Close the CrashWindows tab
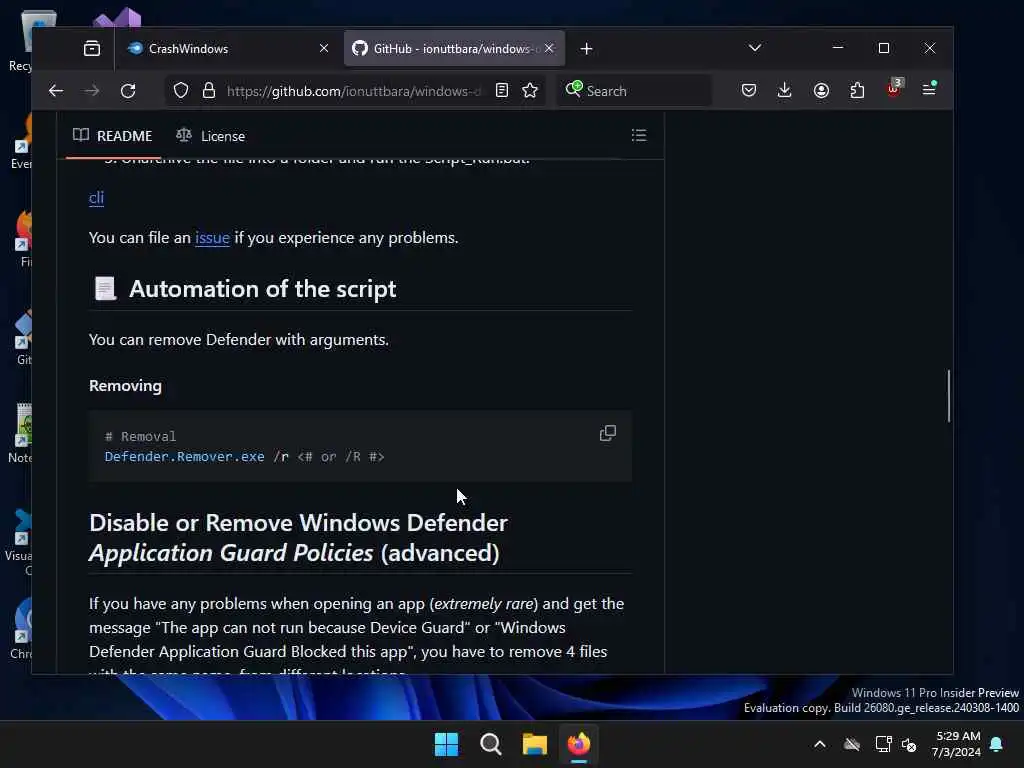 [324, 48]
